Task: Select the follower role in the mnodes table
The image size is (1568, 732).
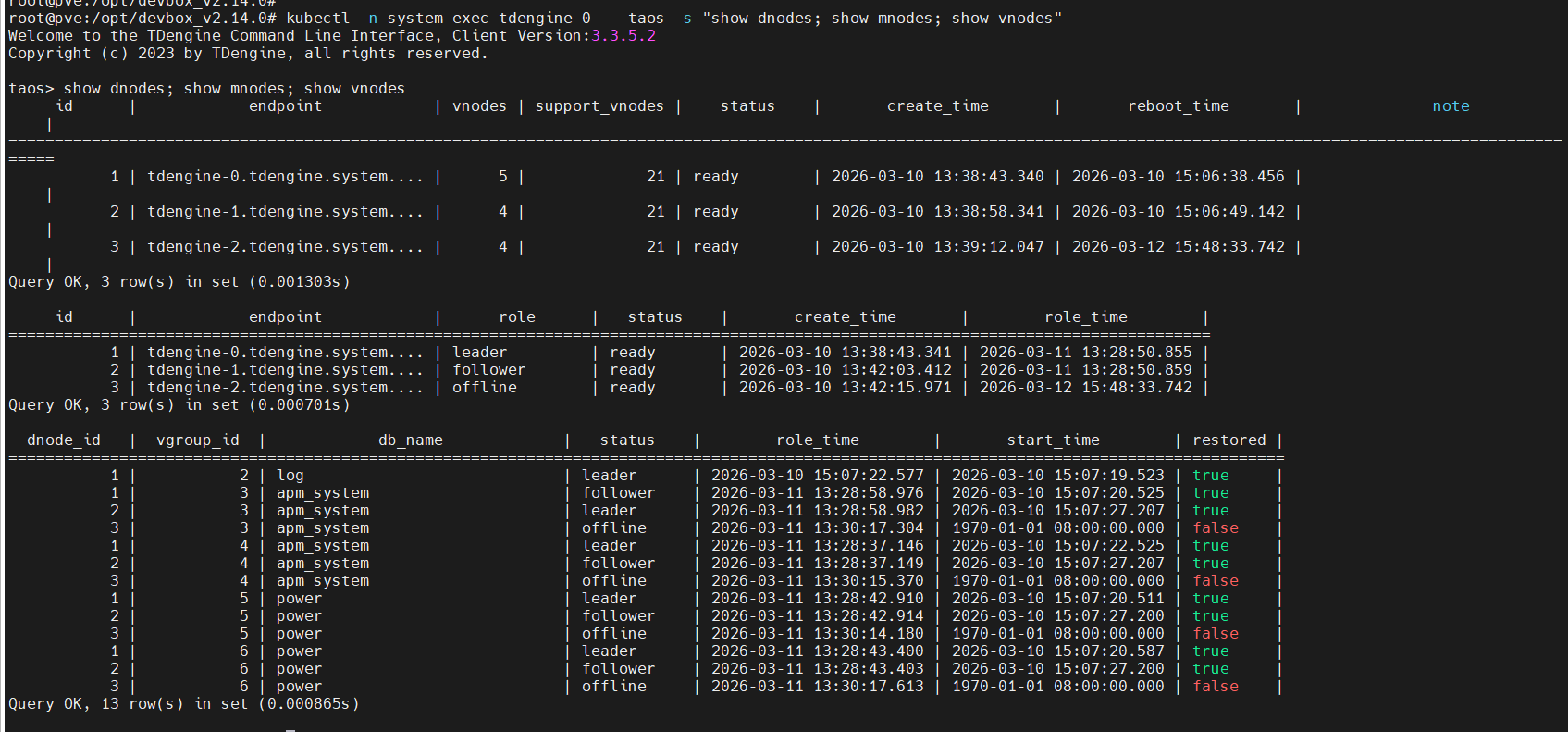Action: tap(488, 370)
